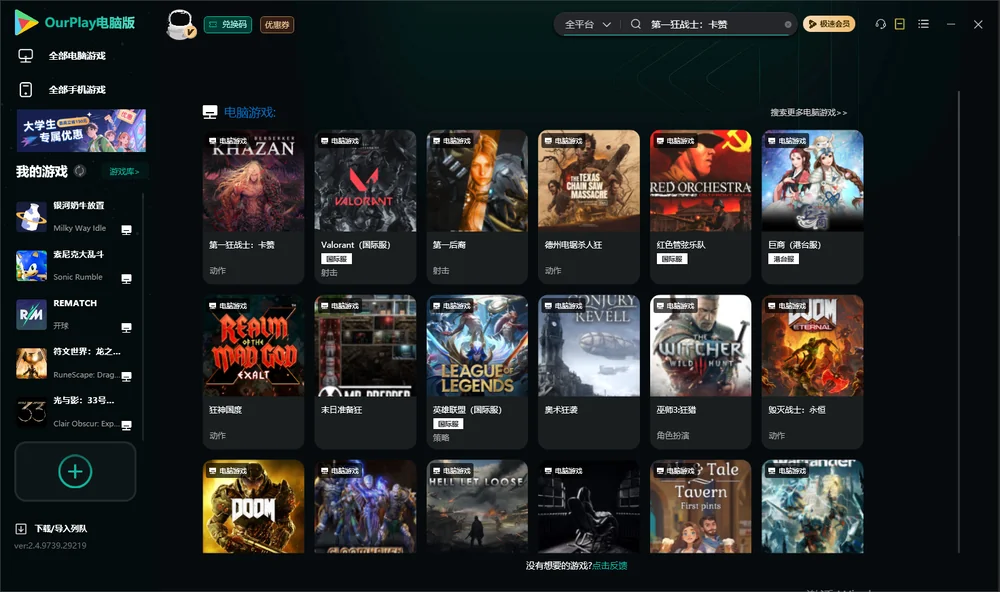This screenshot has height=592, width=1000.
Task: Open the Red Orchestra game card
Action: (x=701, y=207)
